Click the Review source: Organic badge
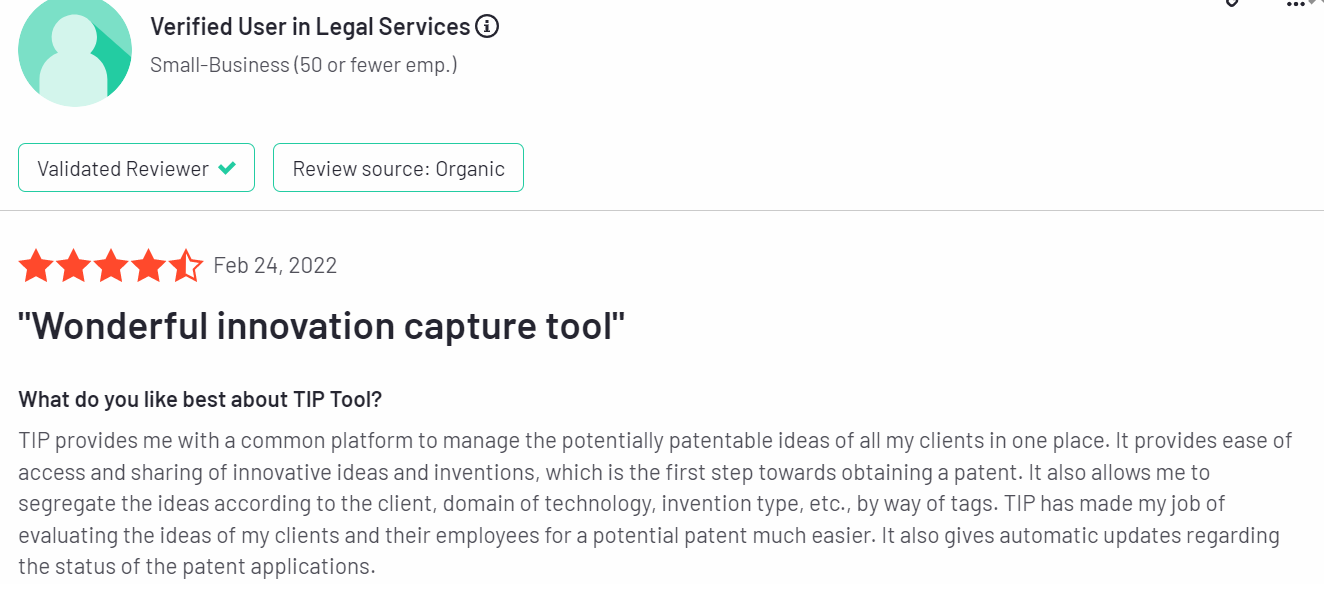Viewport: 1339px width, 608px height. click(x=398, y=168)
